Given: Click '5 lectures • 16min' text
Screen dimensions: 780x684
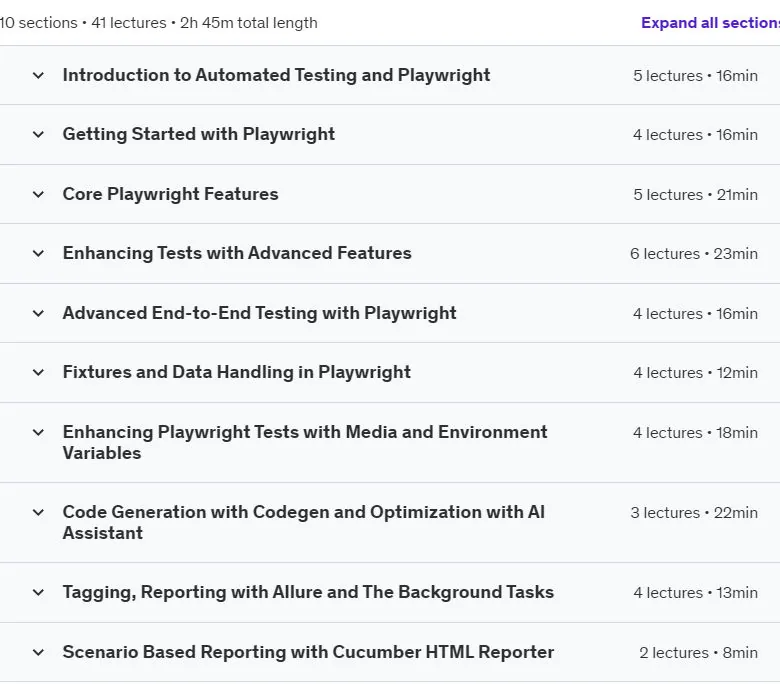Looking at the screenshot, I should 695,76.
